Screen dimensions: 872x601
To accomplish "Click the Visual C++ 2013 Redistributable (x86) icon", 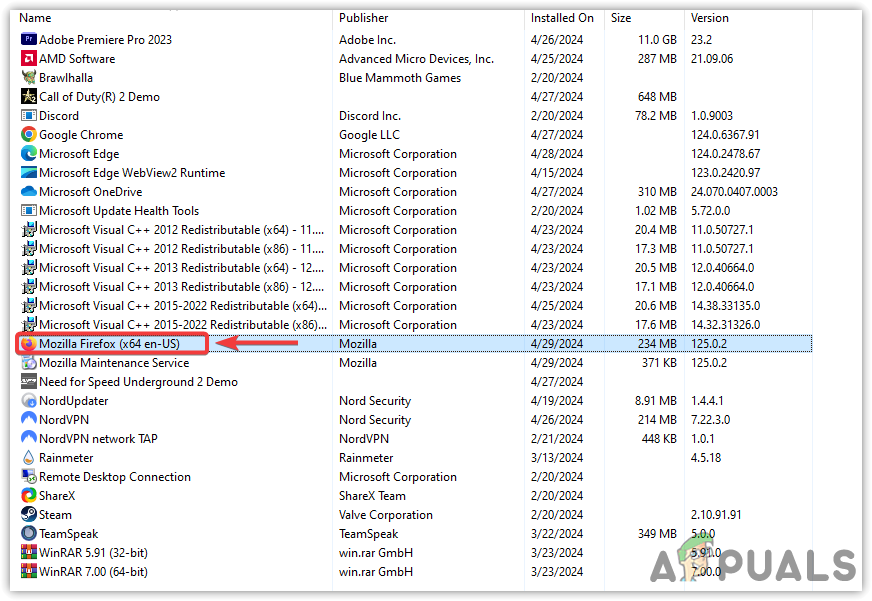I will pos(29,286).
